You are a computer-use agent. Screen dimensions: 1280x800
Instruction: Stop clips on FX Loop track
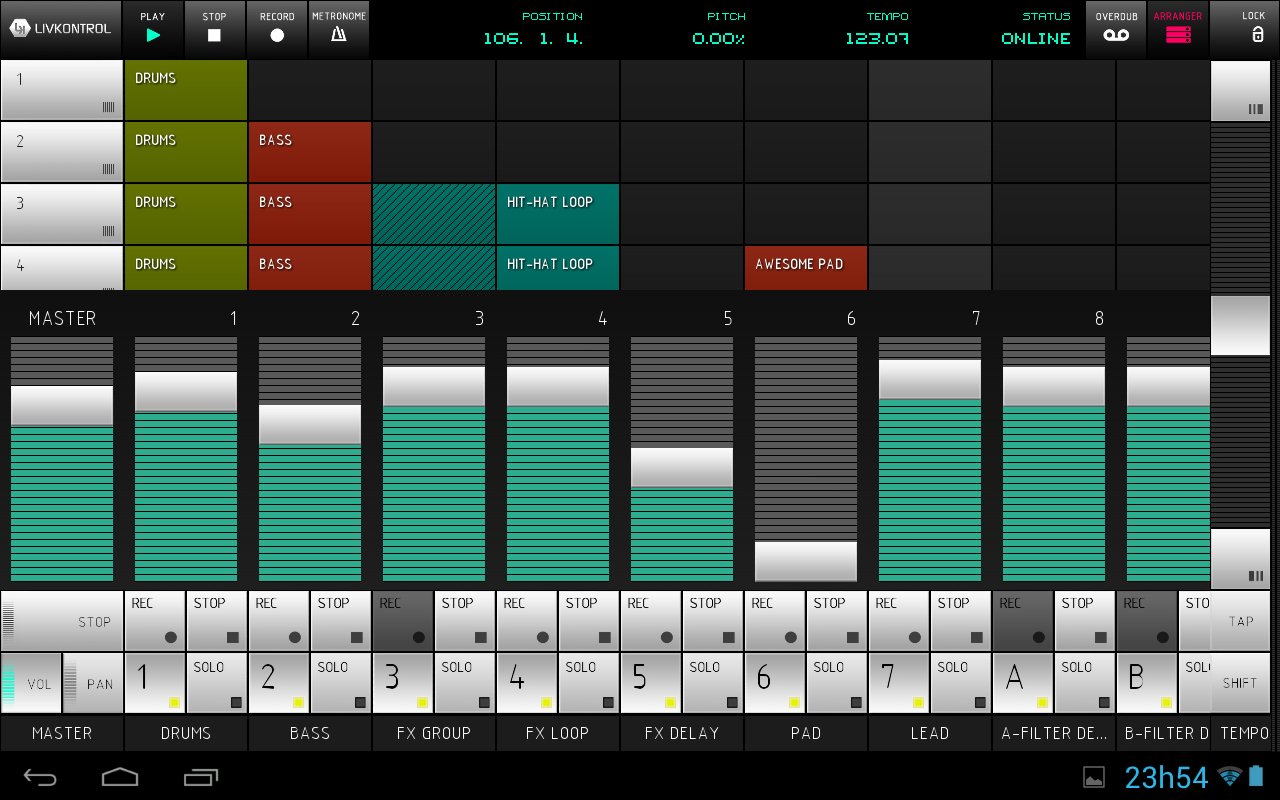click(589, 620)
